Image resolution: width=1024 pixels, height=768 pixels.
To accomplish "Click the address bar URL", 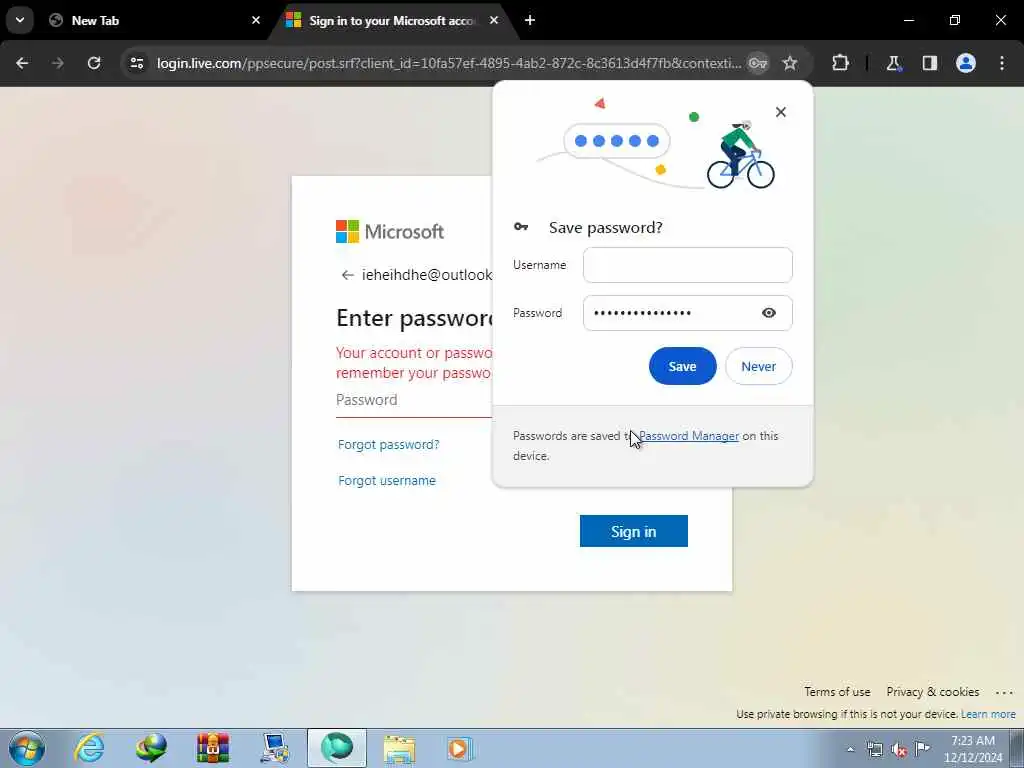I will point(449,63).
